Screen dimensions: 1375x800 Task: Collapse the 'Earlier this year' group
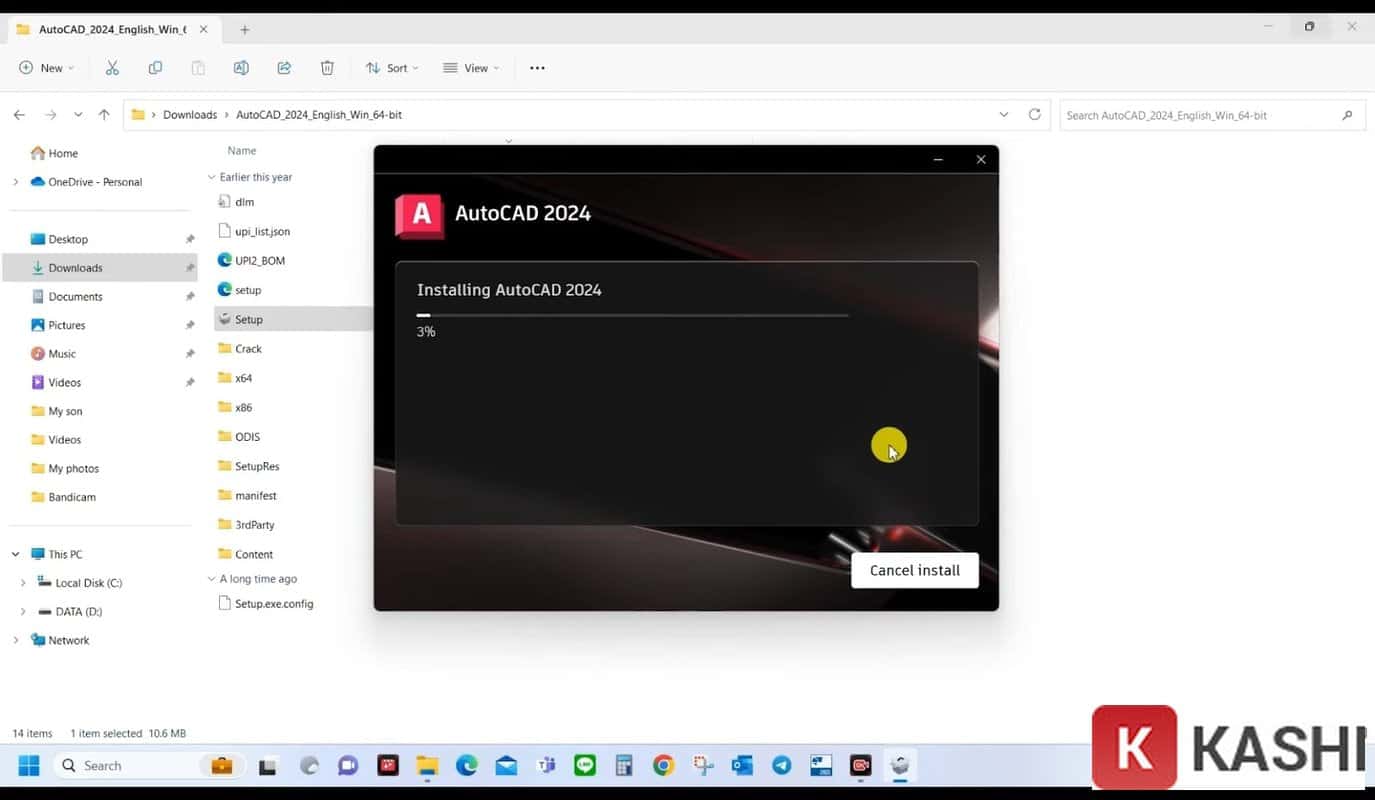(x=211, y=177)
